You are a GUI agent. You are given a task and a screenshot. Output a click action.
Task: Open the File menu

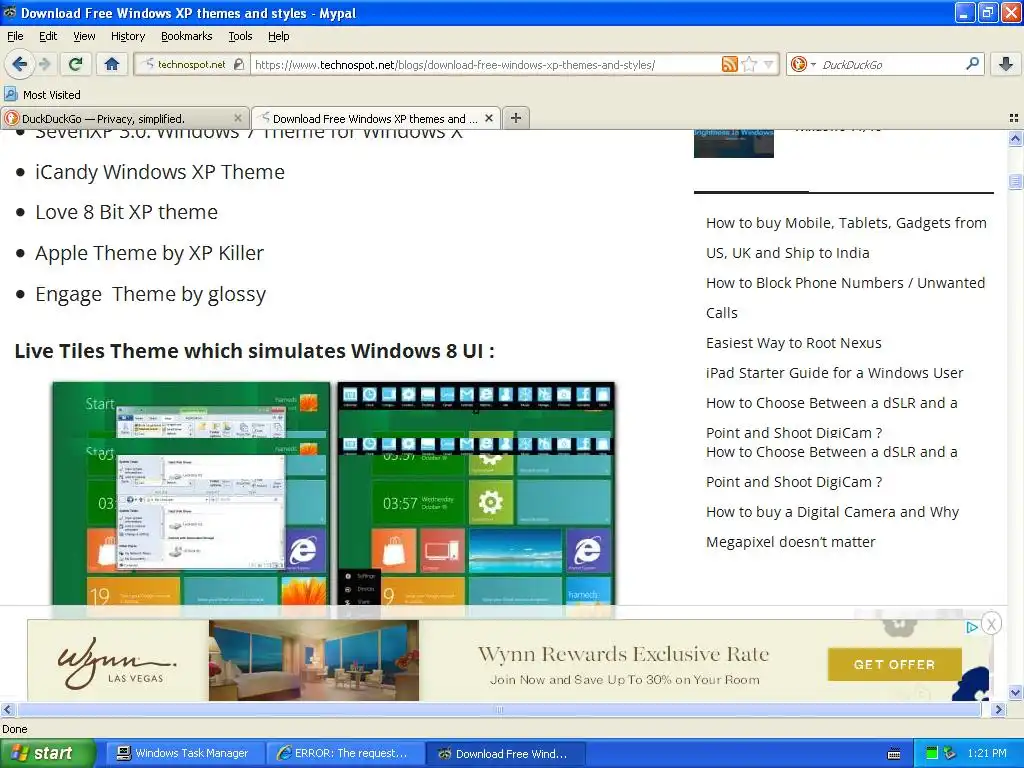pos(15,36)
